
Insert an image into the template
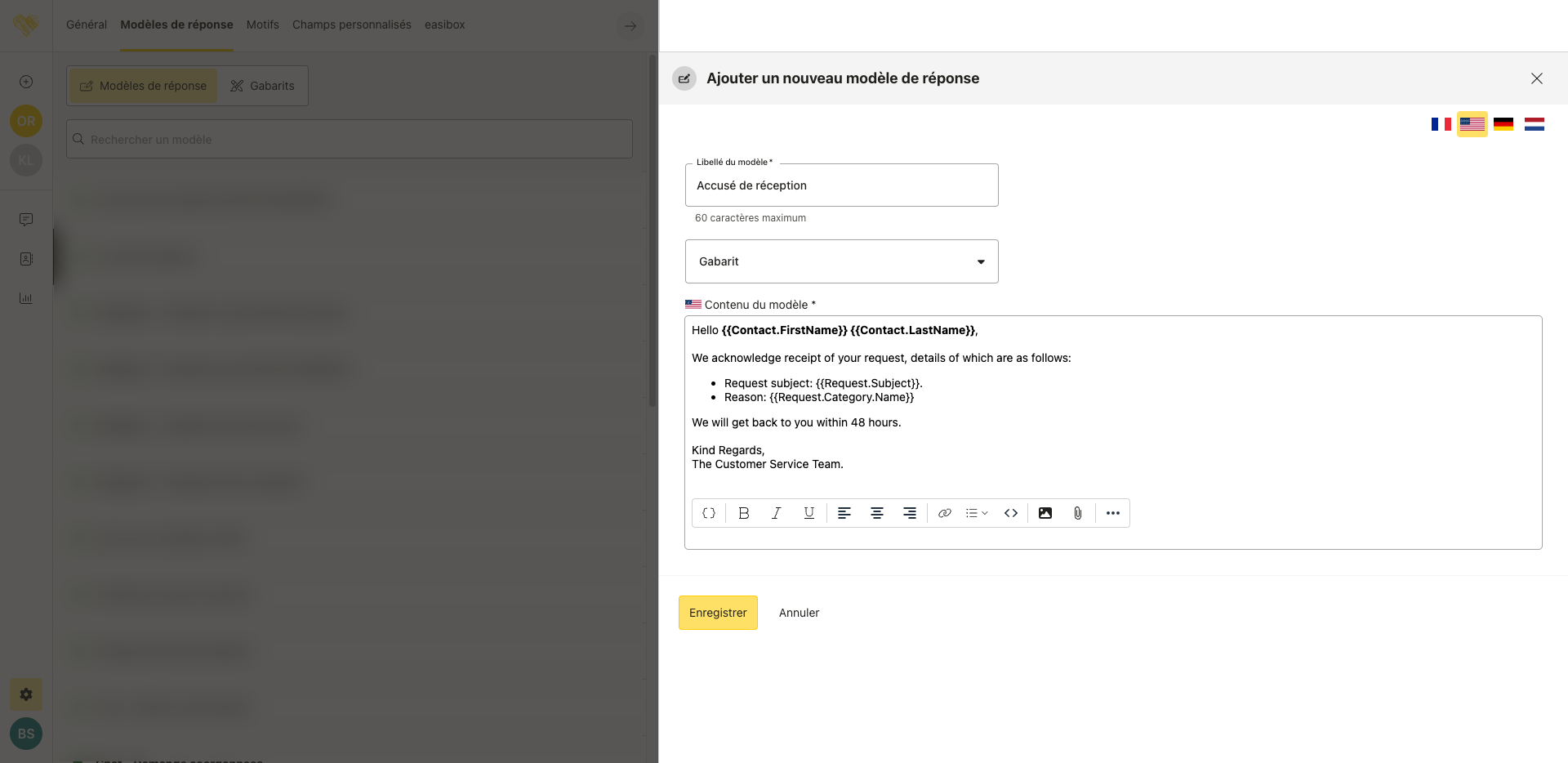[1045, 513]
